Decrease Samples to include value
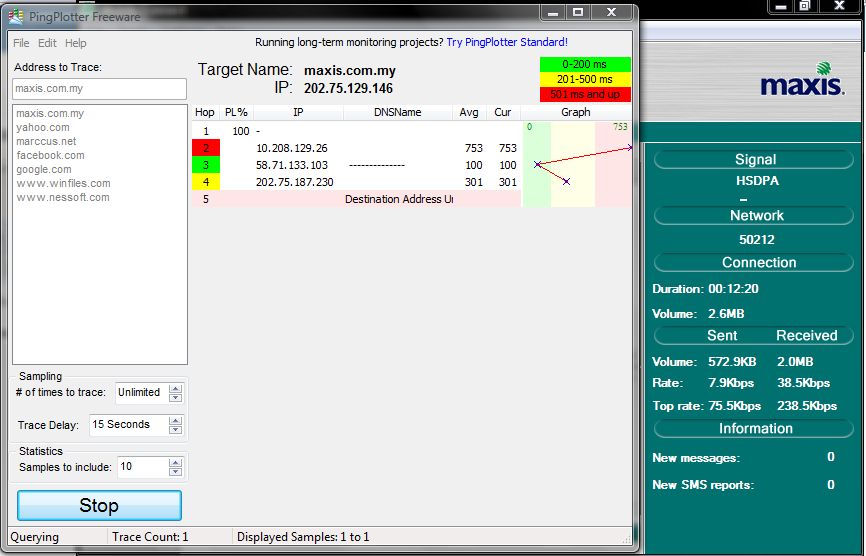866x556 pixels. click(x=176, y=472)
